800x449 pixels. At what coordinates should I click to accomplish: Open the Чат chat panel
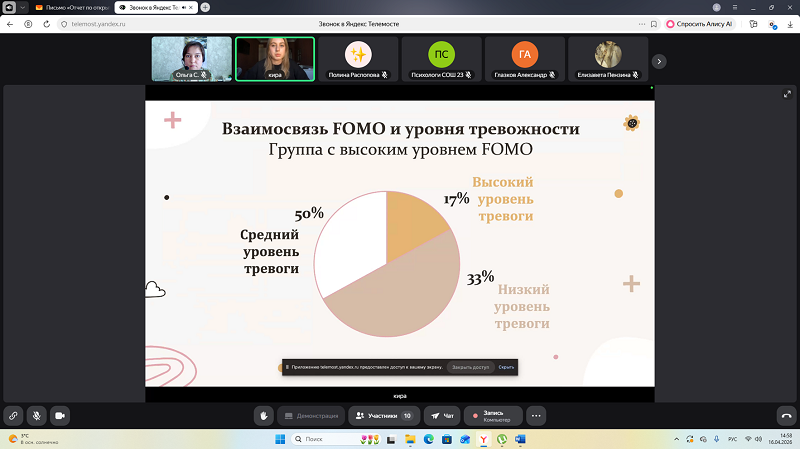click(x=442, y=416)
